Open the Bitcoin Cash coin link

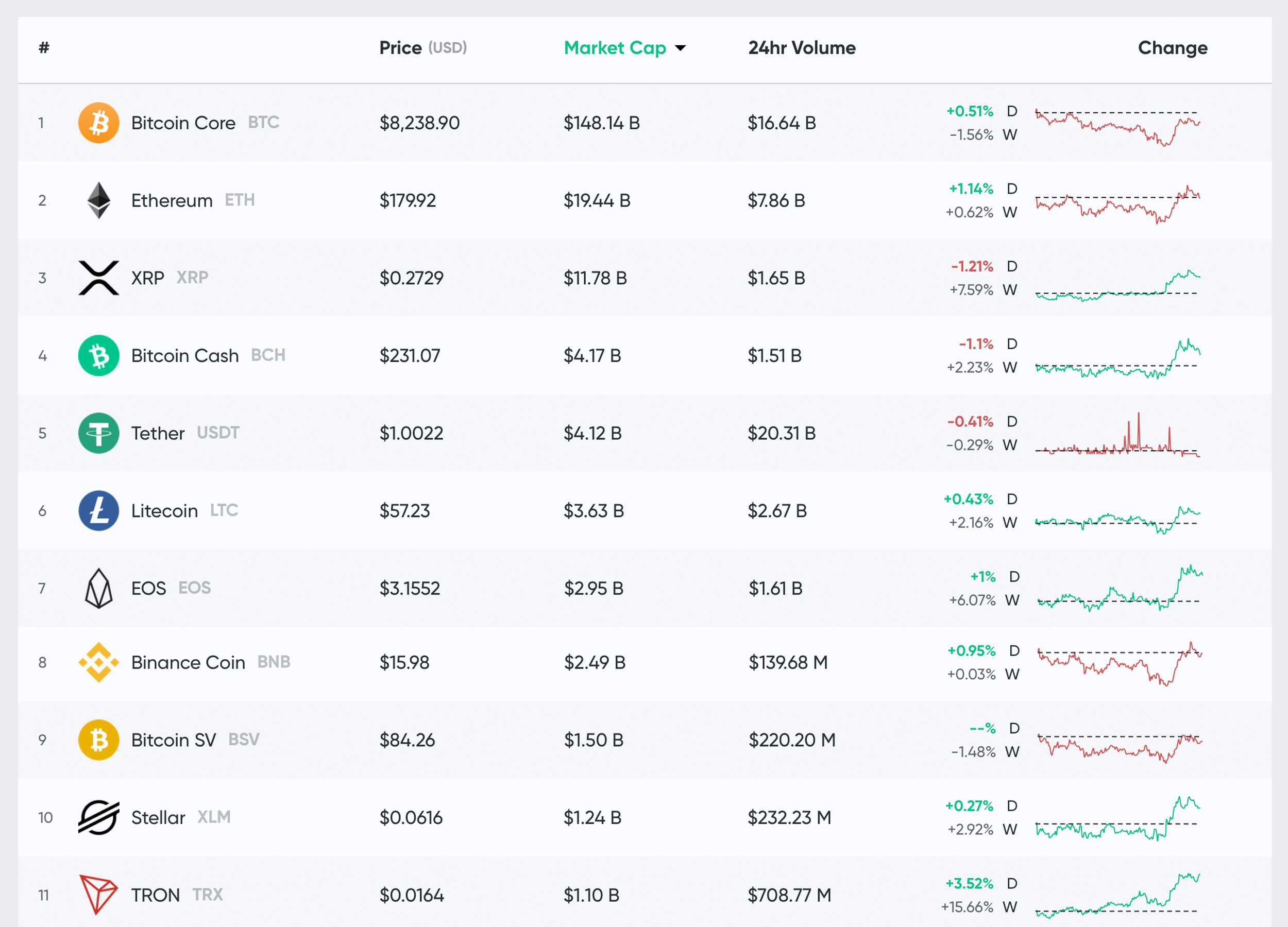(185, 355)
